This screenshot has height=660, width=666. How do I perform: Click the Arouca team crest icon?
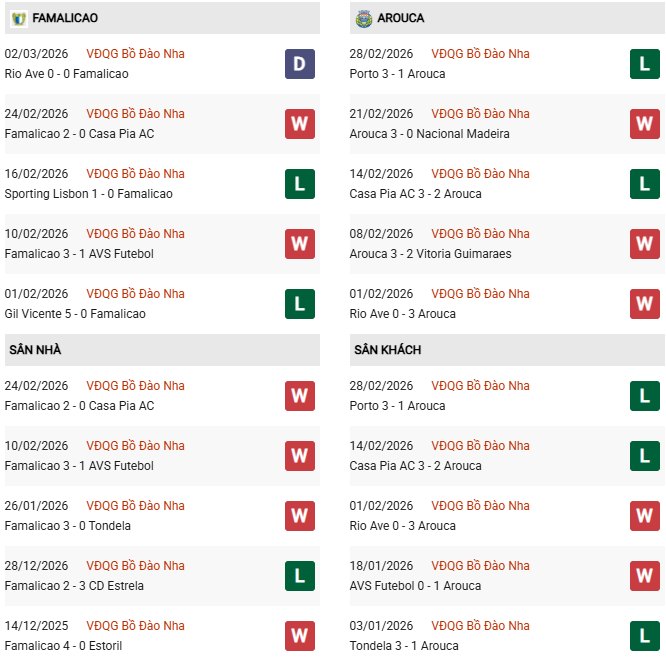[x=363, y=18]
